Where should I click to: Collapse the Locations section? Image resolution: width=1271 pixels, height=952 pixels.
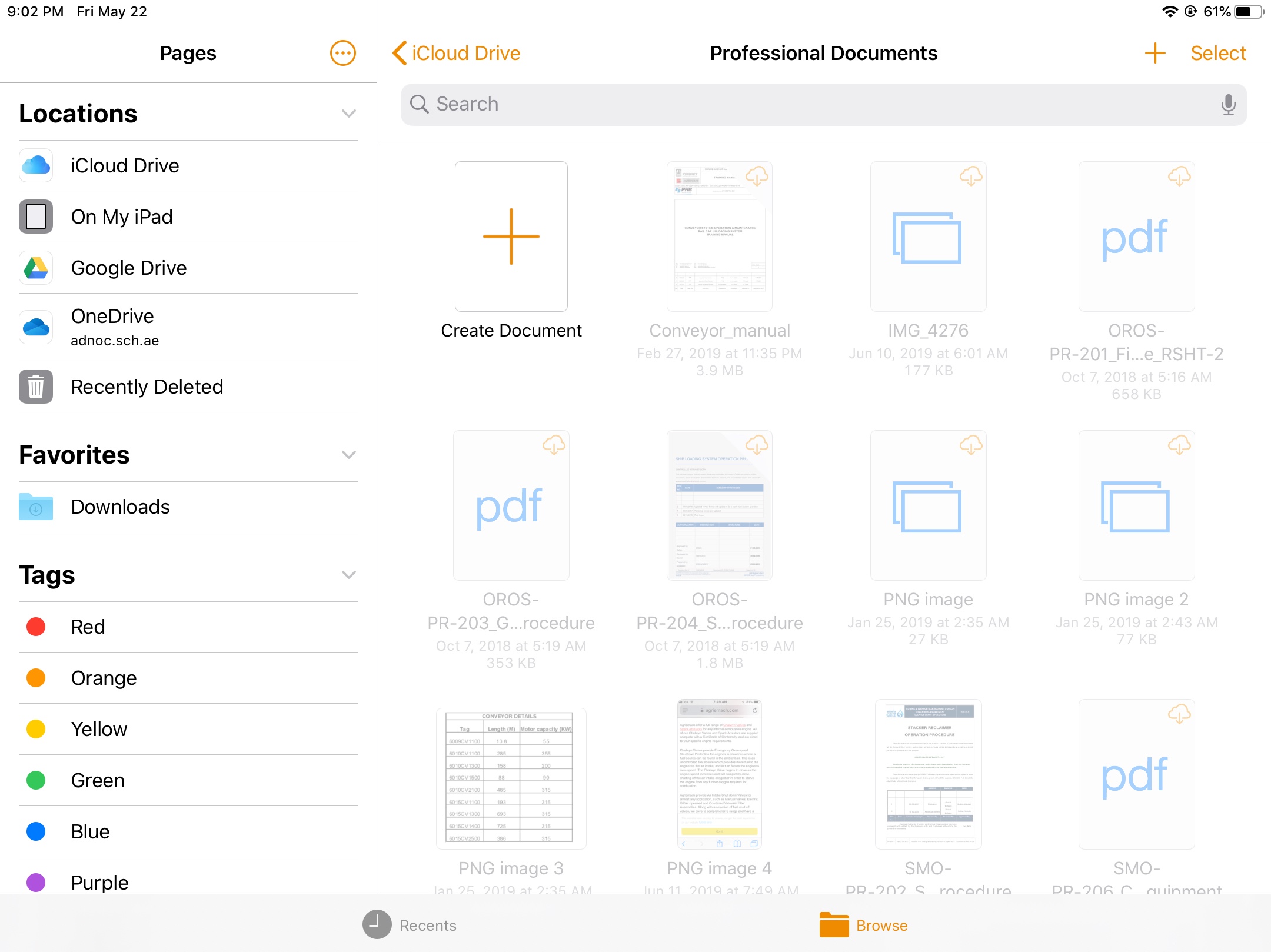349,114
